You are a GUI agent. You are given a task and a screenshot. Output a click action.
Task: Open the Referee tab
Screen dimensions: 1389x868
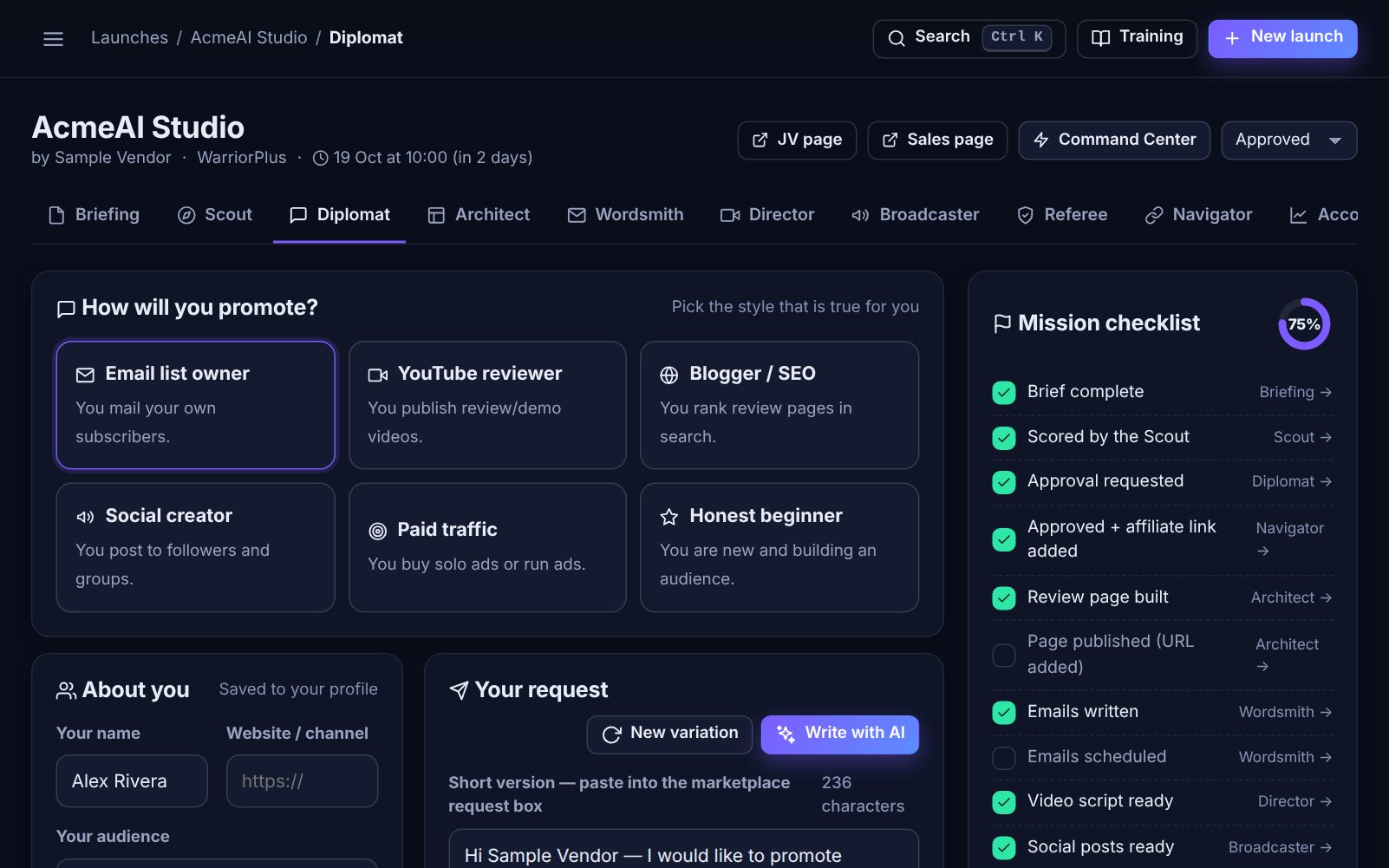point(1062,215)
